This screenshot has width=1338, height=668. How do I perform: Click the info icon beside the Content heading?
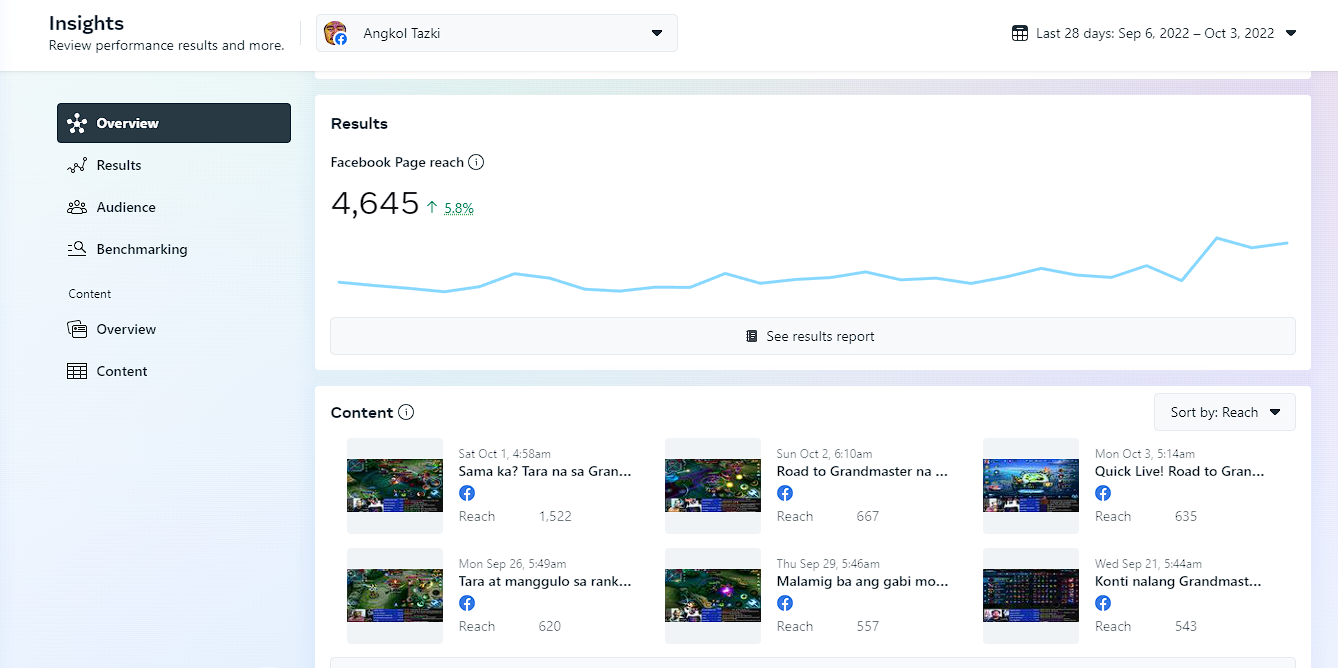(x=406, y=412)
